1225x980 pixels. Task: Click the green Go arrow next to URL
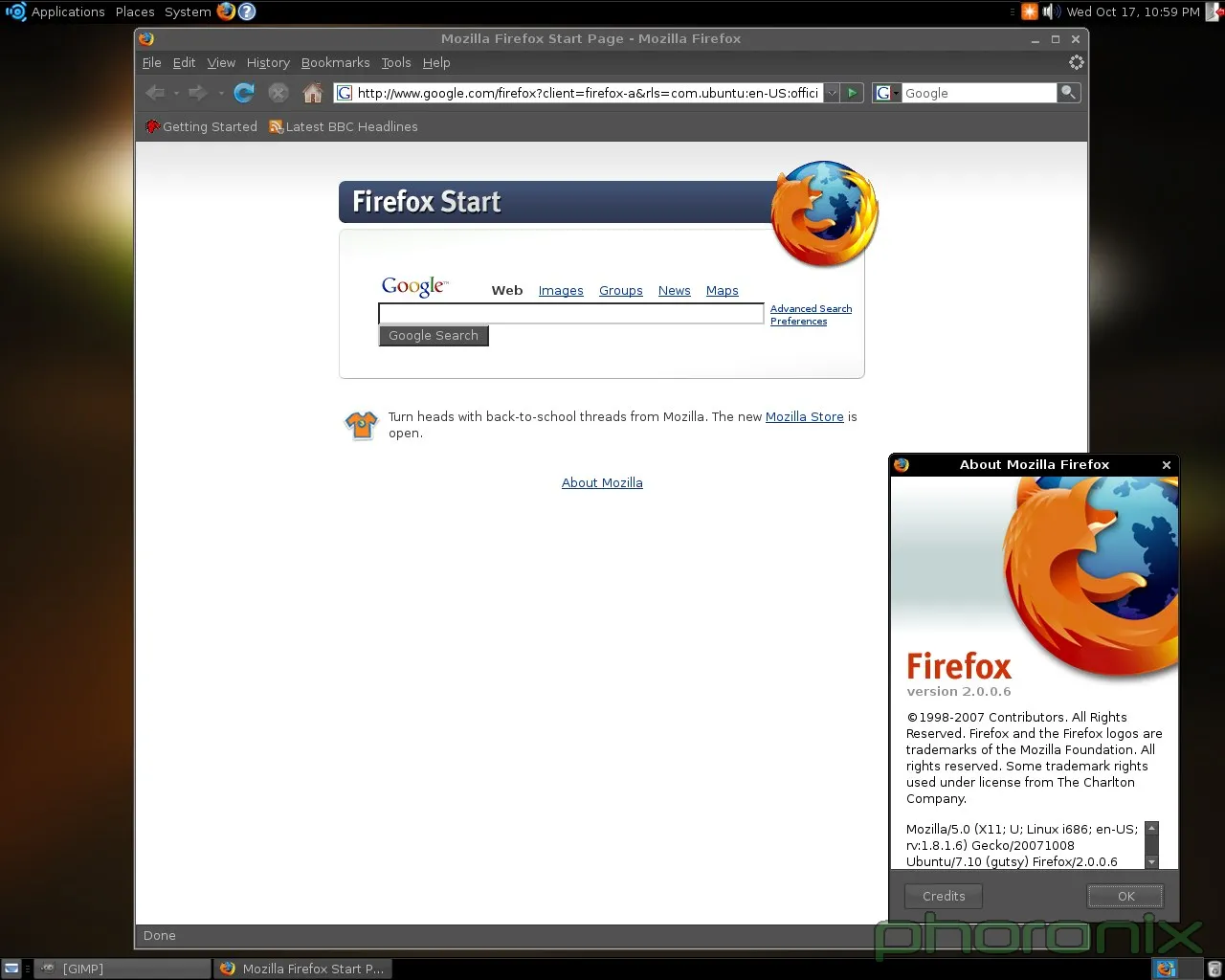(x=852, y=93)
